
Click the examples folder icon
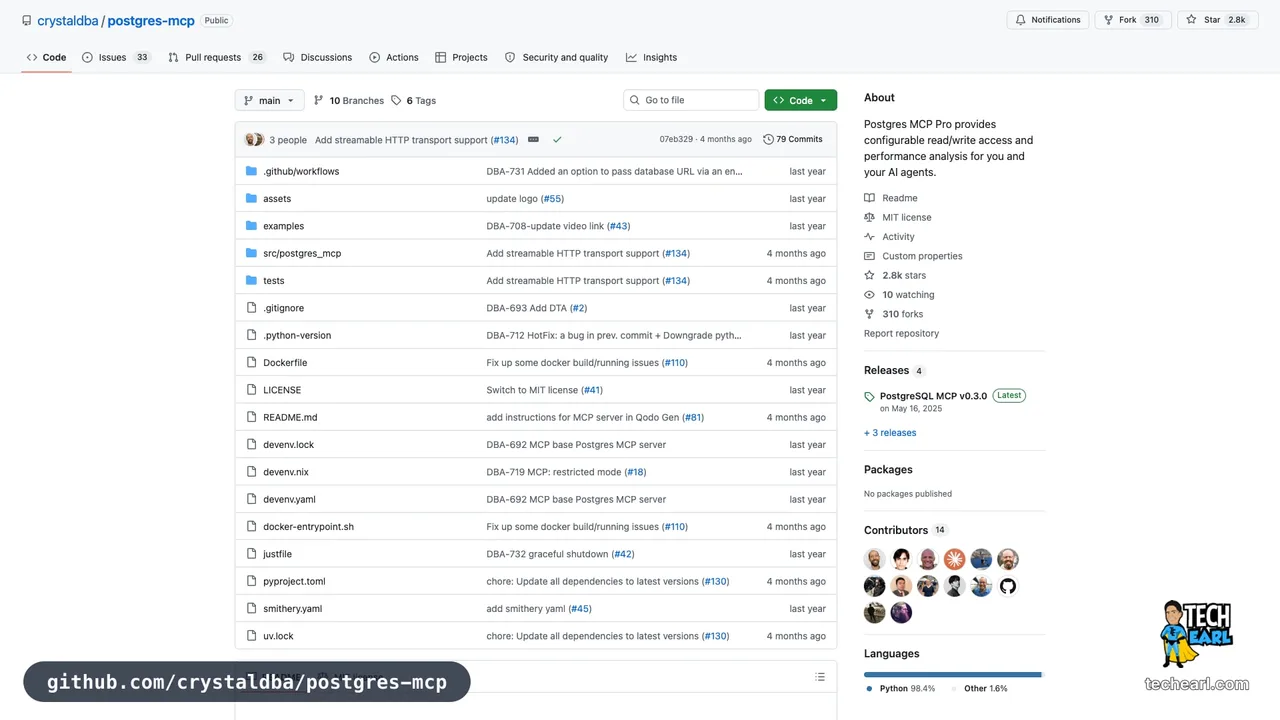tap(251, 226)
